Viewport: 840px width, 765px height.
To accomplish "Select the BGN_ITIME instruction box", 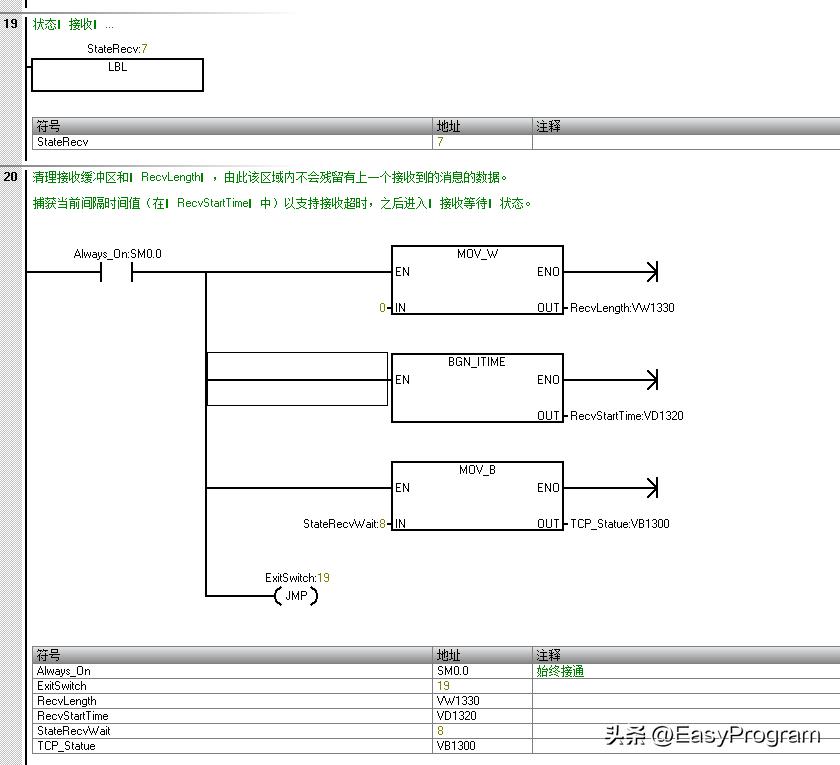I will click(477, 388).
